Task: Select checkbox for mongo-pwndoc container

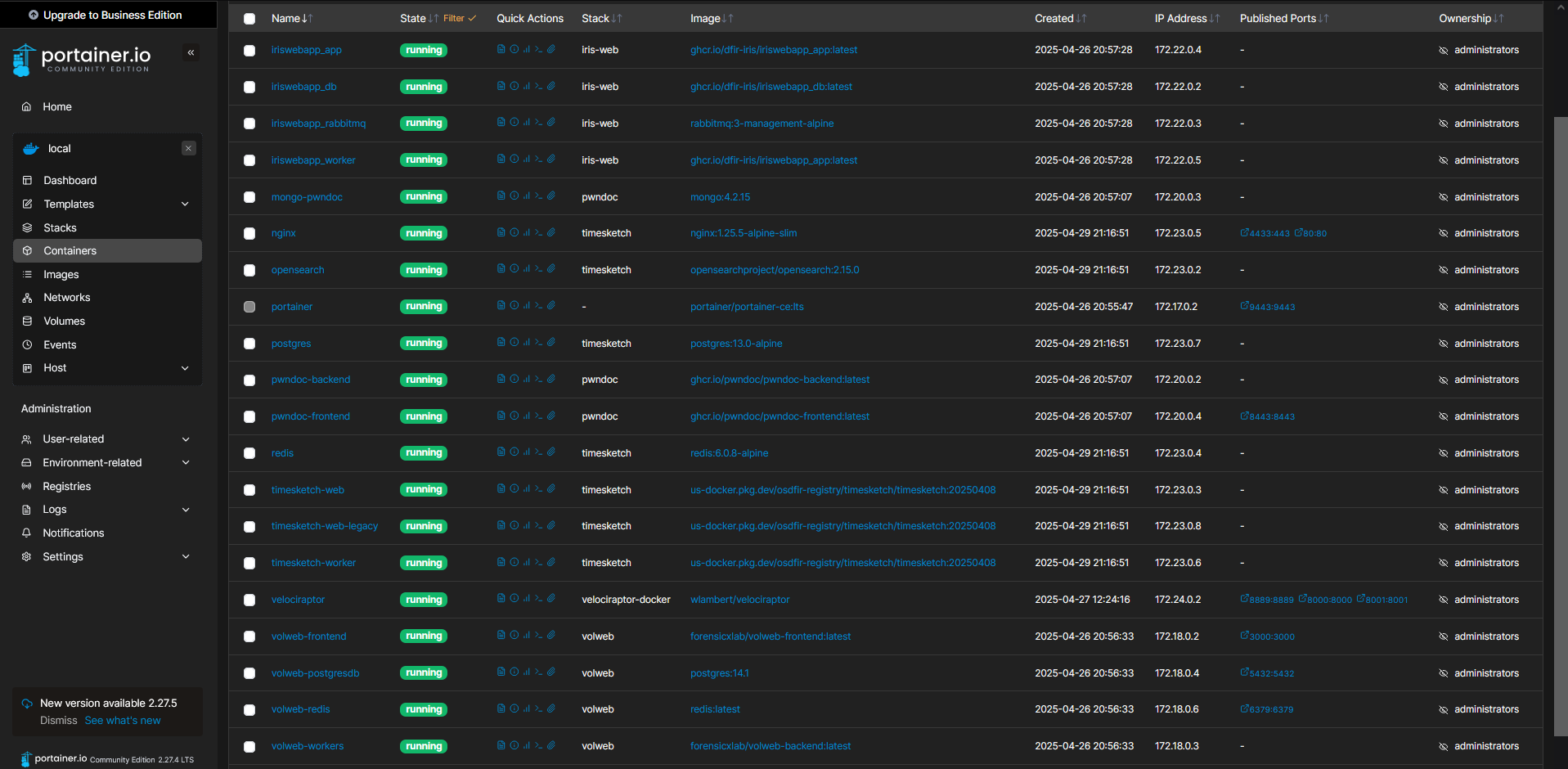Action: click(249, 197)
